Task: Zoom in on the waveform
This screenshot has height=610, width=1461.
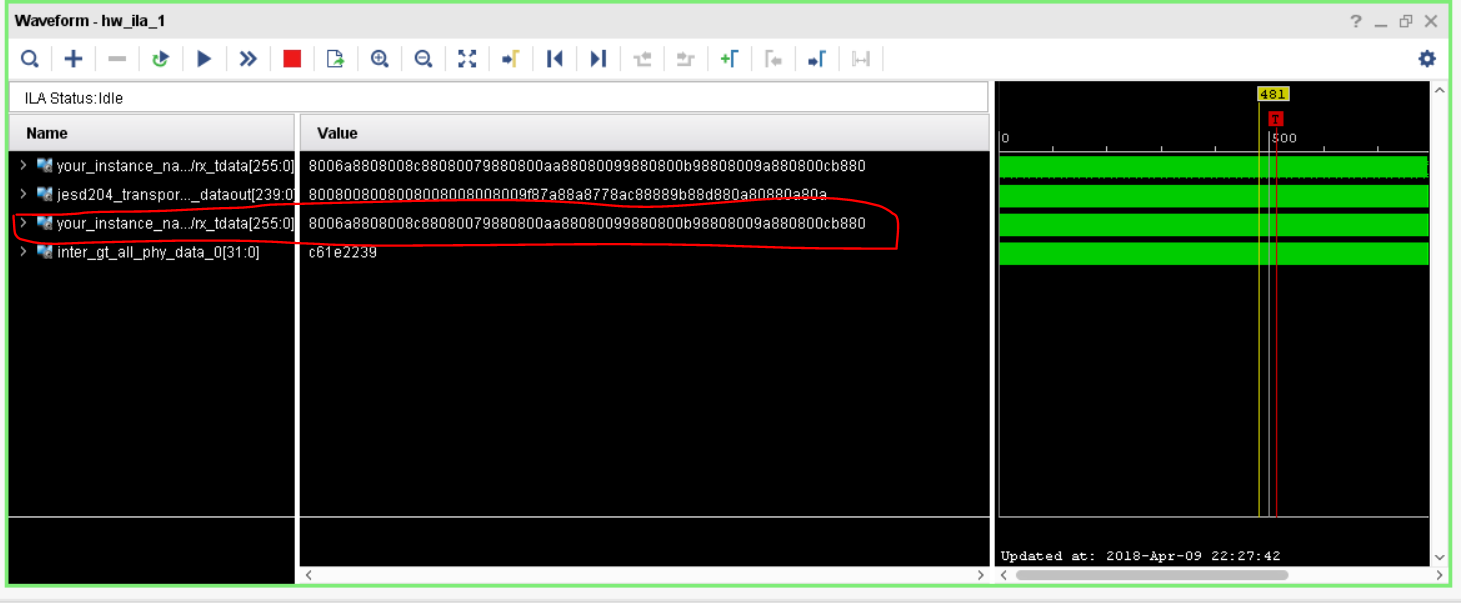Action: point(380,59)
